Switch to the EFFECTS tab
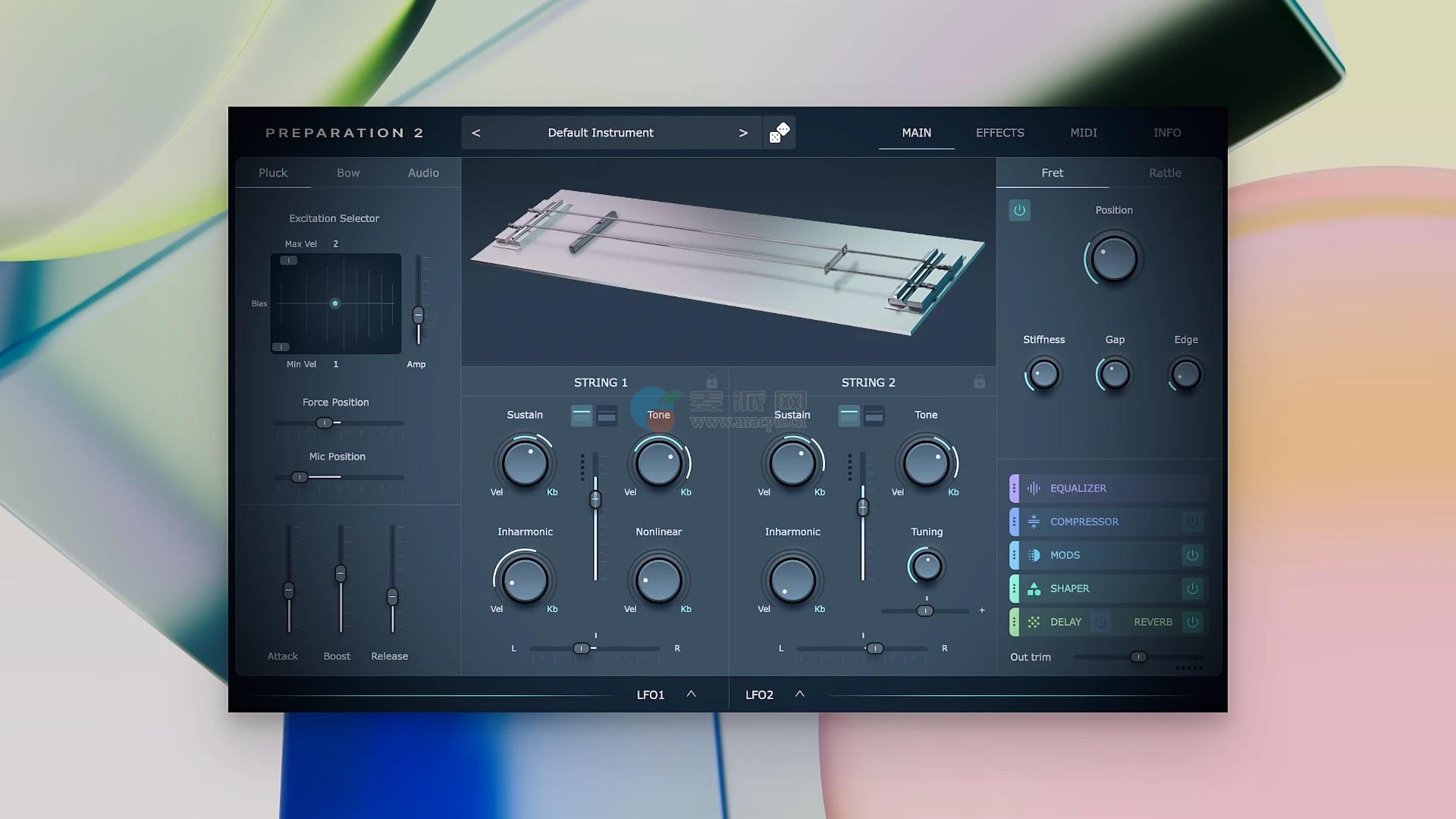 [999, 133]
